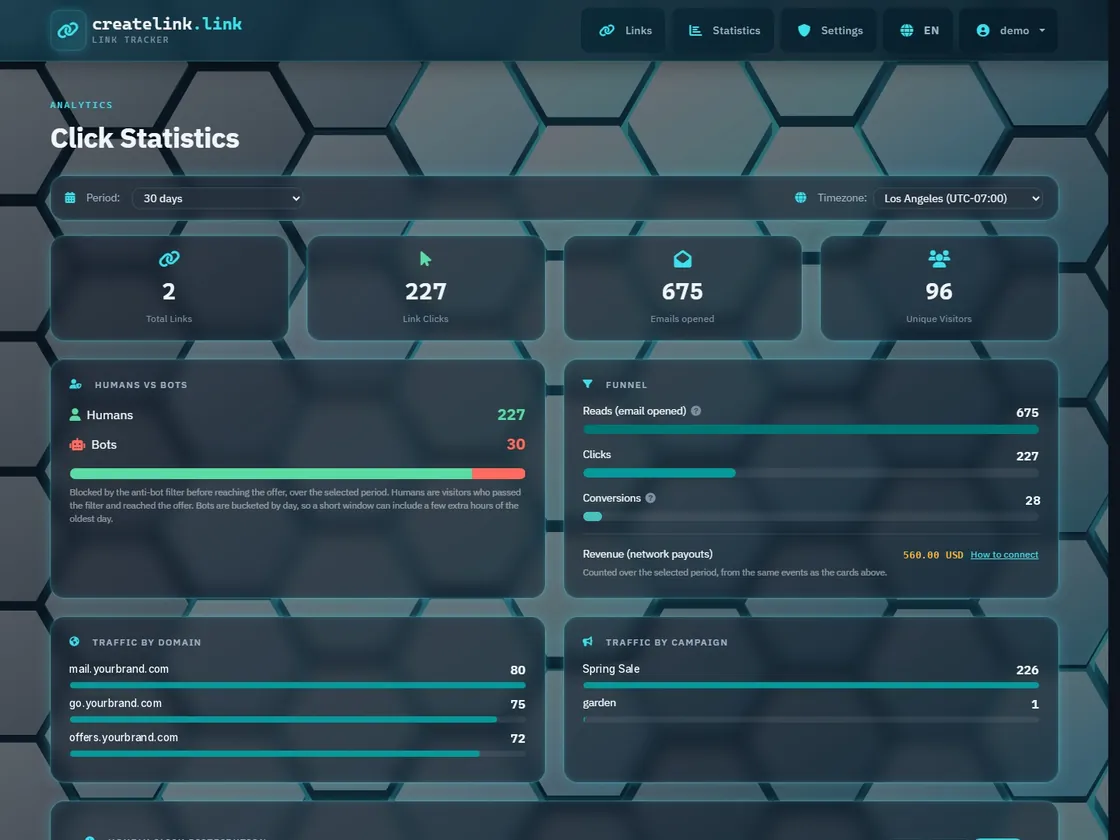Open the Timezone Los Angeles dropdown
The width and height of the screenshot is (1120, 840).
pyautogui.click(x=958, y=198)
